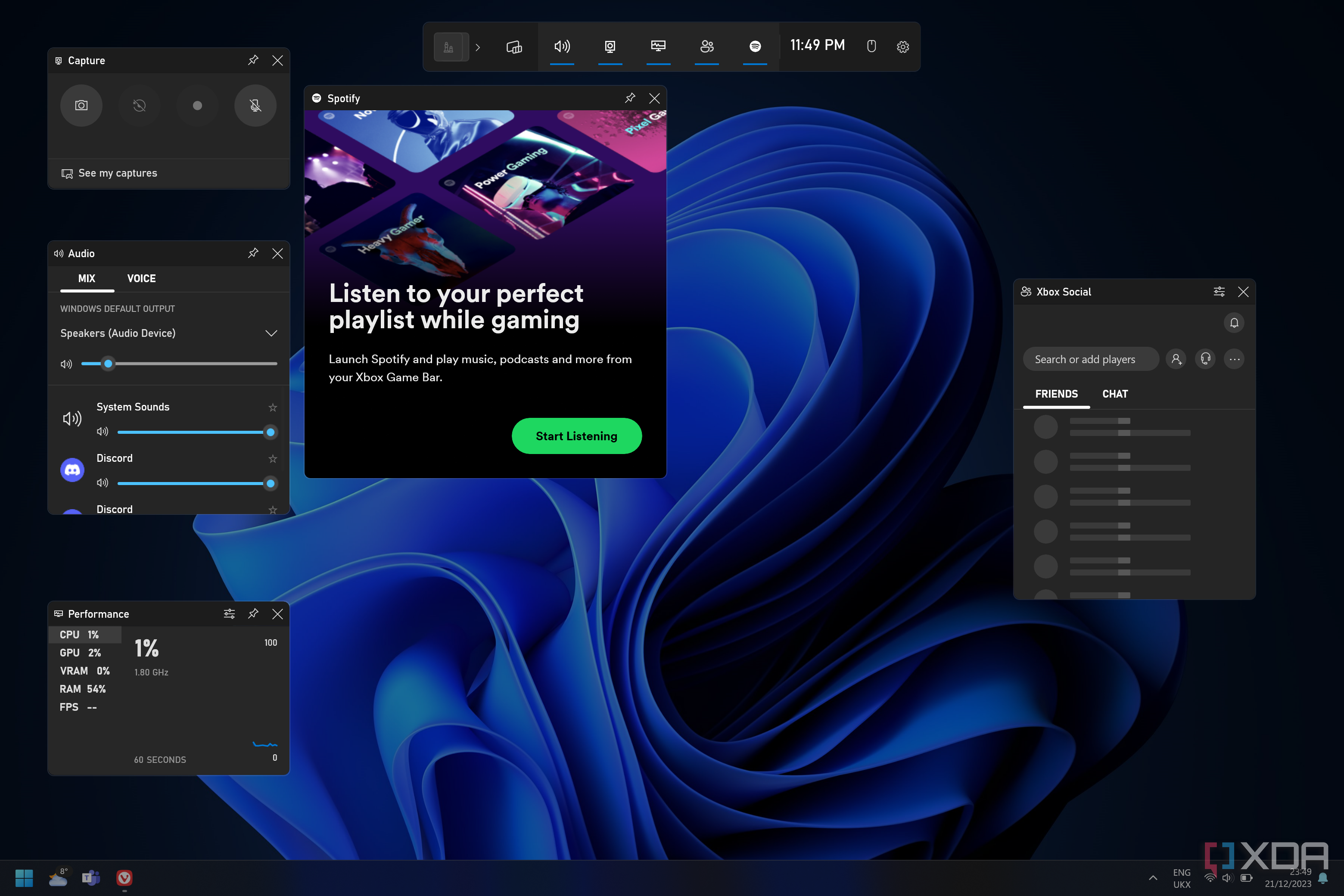Viewport: 1344px width, 896px height.
Task: Close the Capture widget
Action: point(277,60)
